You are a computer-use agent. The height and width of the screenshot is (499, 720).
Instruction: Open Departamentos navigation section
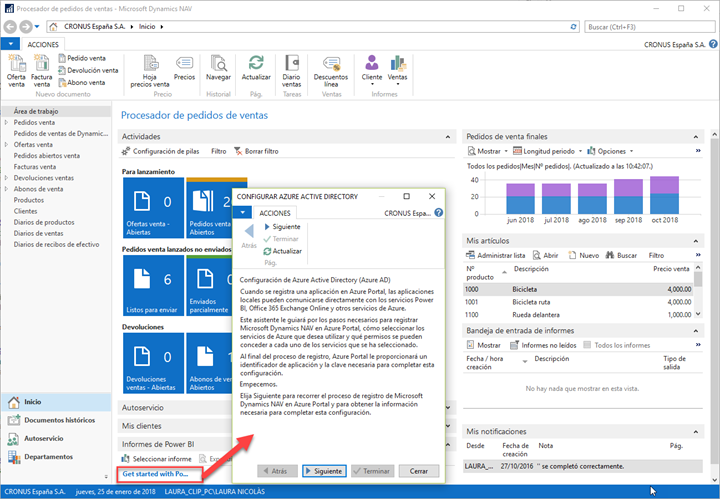coord(55,457)
